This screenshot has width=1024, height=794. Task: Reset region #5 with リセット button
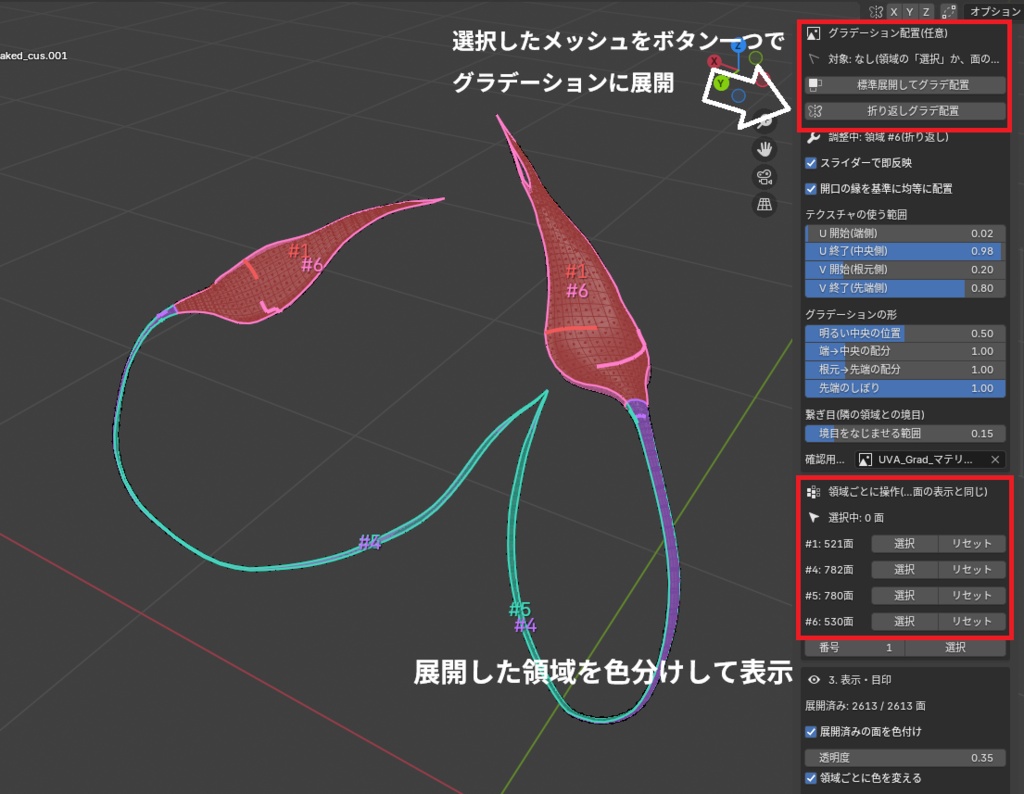[x=972, y=596]
